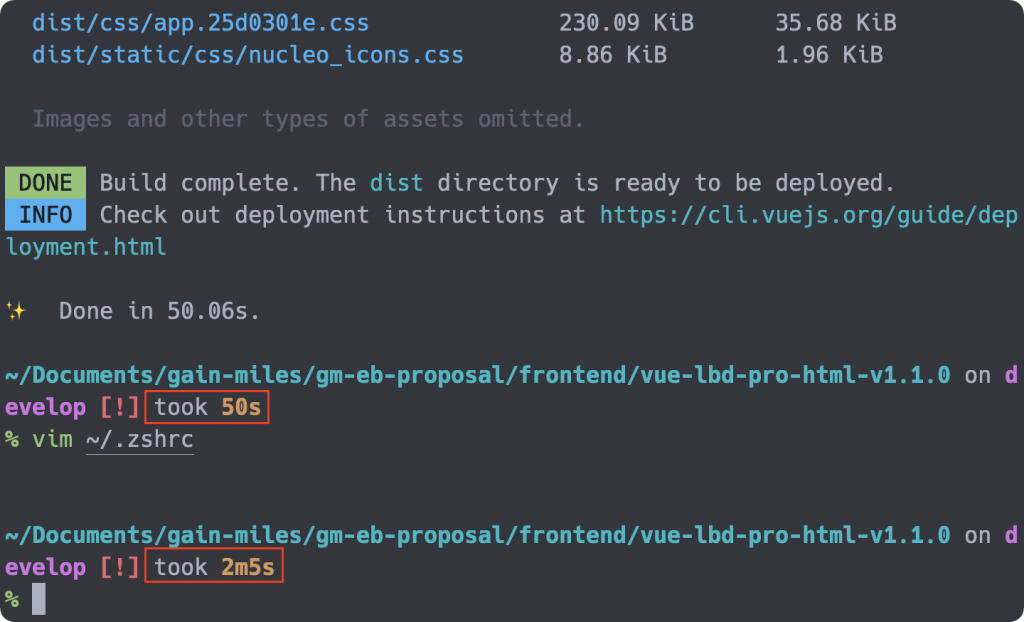Click the 230.09 KiB file size
The height and width of the screenshot is (622, 1024).
(x=626, y=24)
